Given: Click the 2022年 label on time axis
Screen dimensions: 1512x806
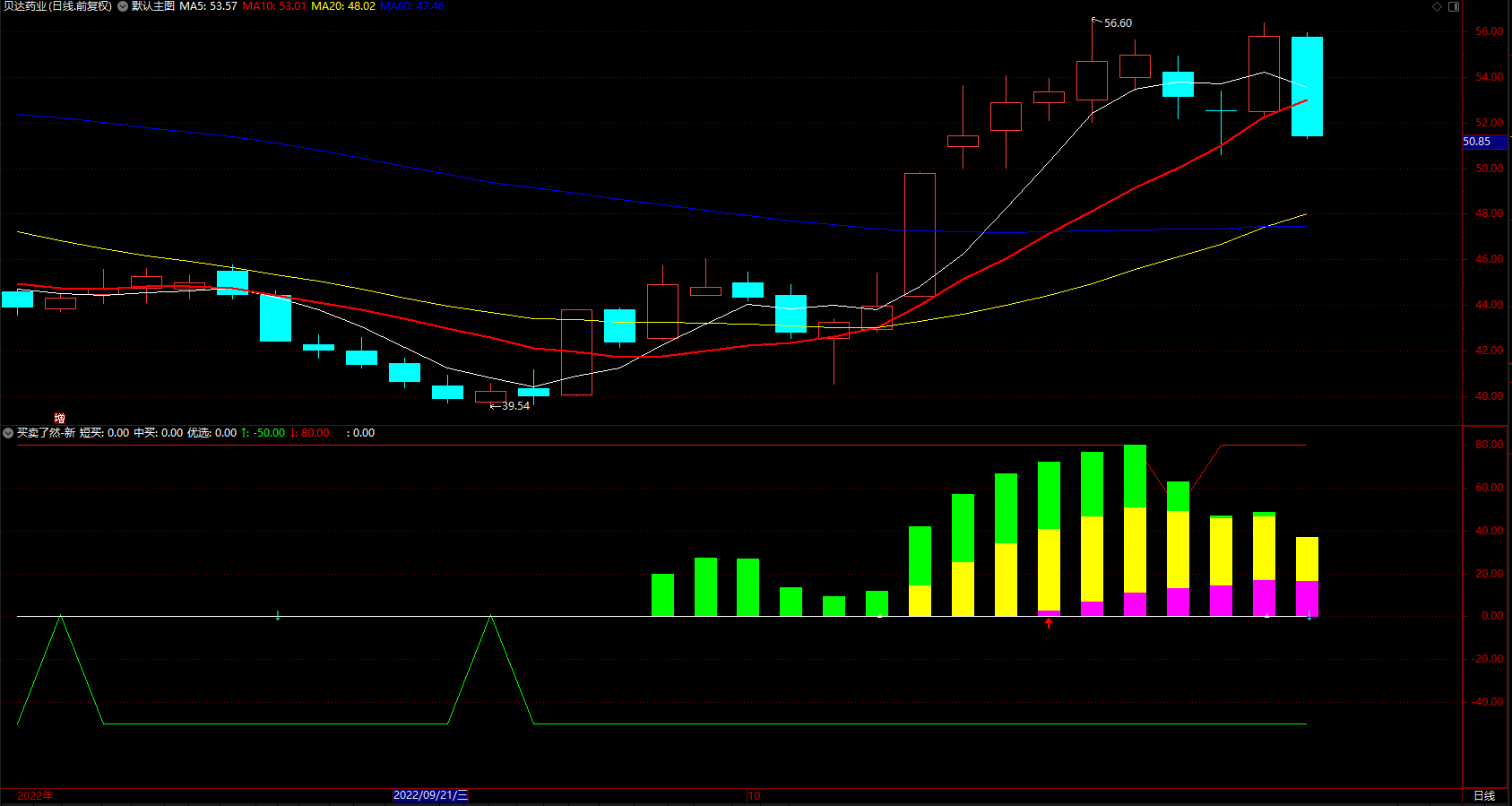Looking at the screenshot, I should point(35,795).
